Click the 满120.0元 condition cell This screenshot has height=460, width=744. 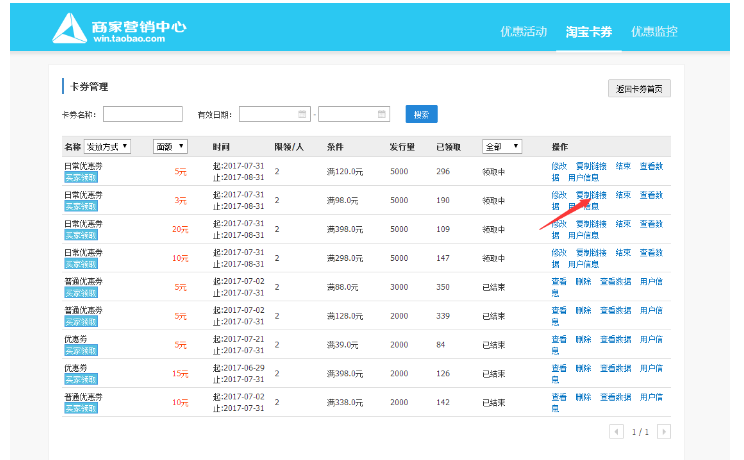(344, 172)
